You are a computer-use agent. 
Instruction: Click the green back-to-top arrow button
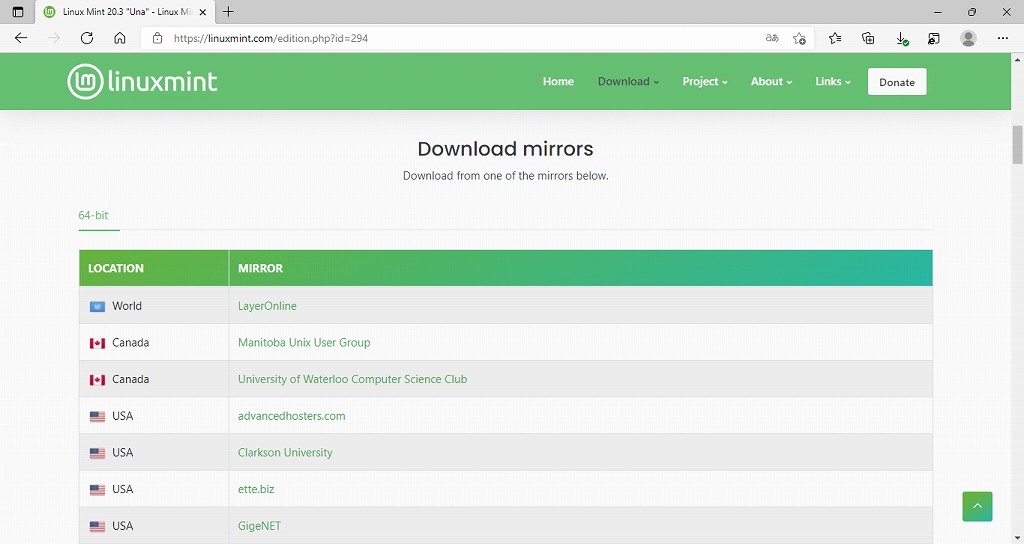(977, 506)
